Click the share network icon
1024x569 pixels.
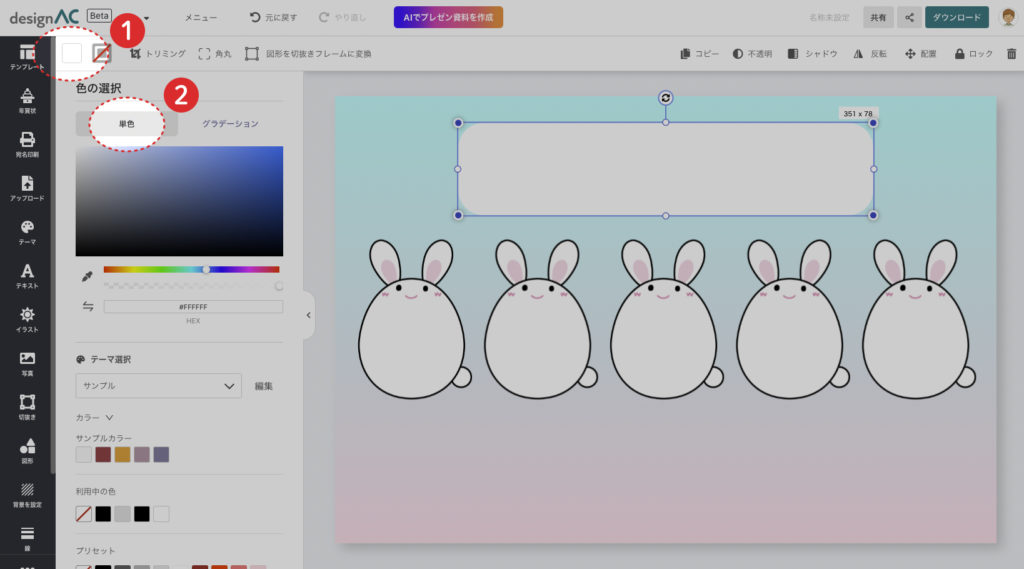coord(909,17)
